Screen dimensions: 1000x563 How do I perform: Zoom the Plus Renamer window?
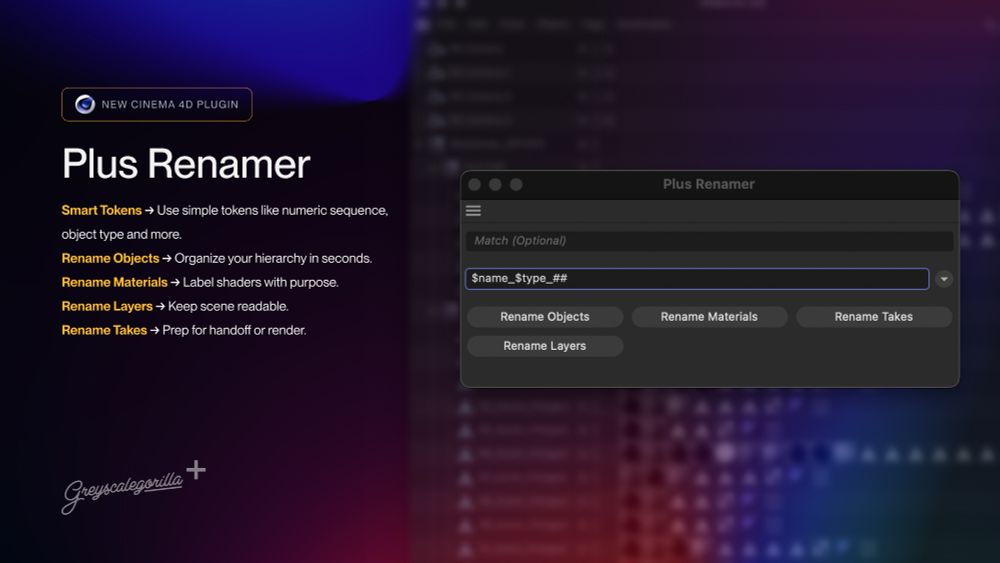[516, 184]
